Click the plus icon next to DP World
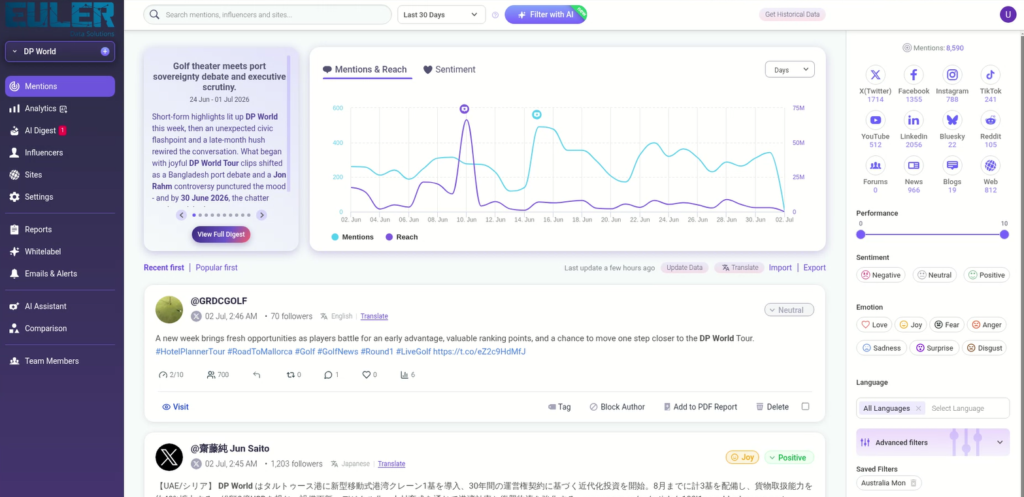The image size is (1024, 497). click(105, 51)
